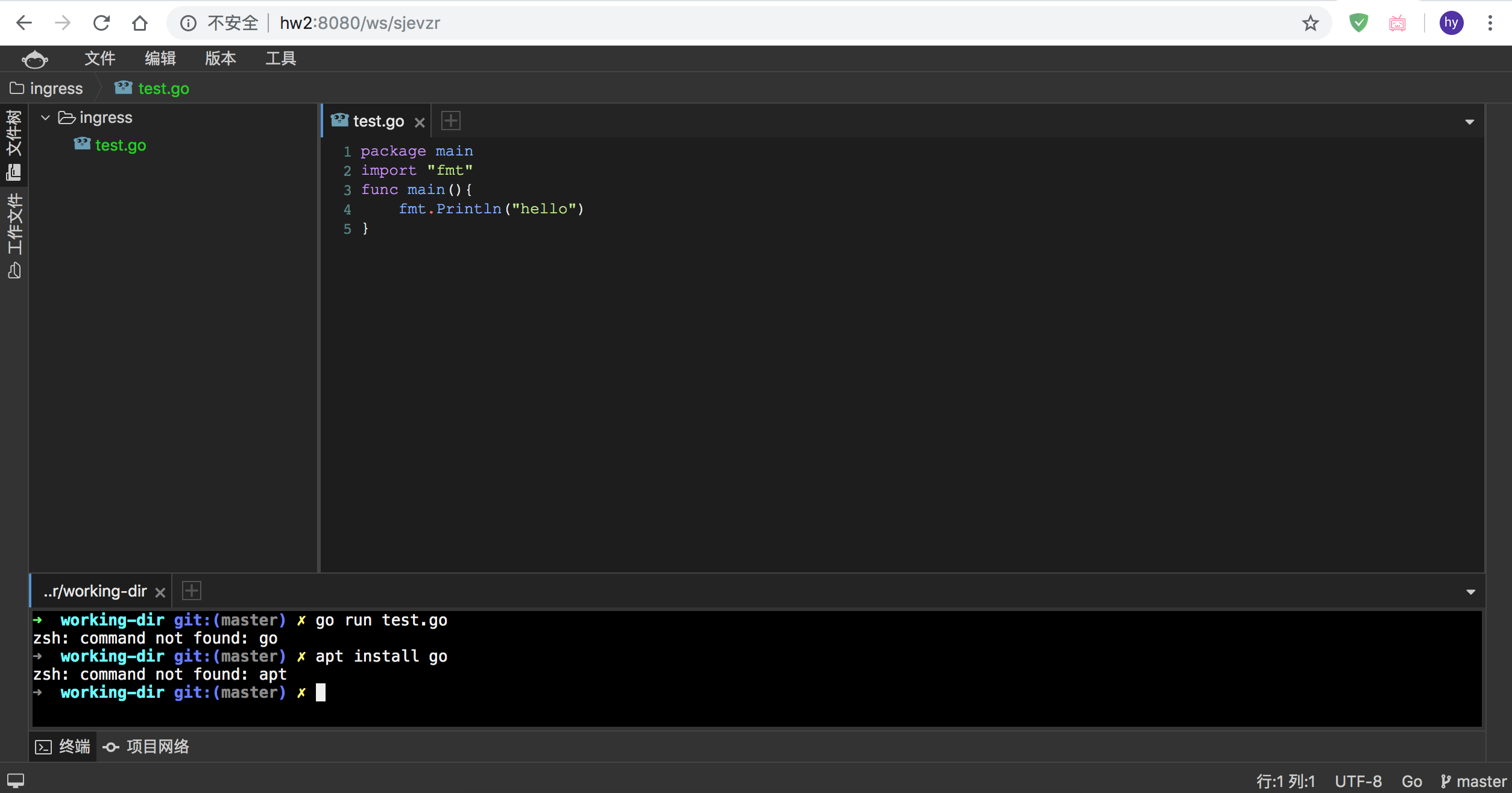Open the editor tabs dropdown arrow
The image size is (1512, 793).
coord(1470,122)
